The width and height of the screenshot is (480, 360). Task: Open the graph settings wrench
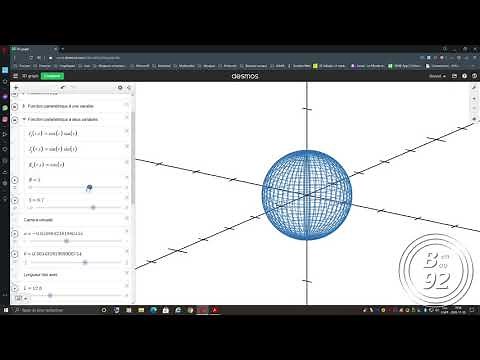(474, 87)
